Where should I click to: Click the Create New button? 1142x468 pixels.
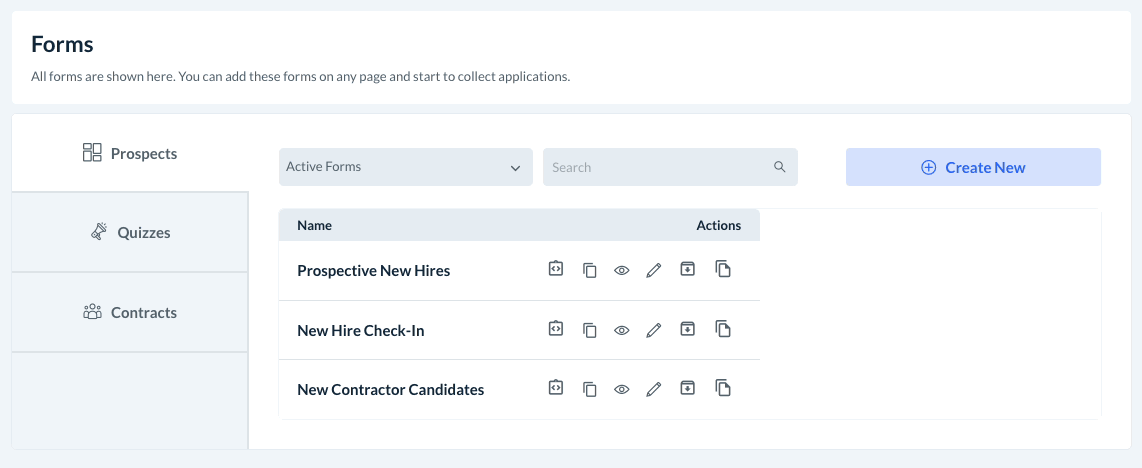coord(973,167)
